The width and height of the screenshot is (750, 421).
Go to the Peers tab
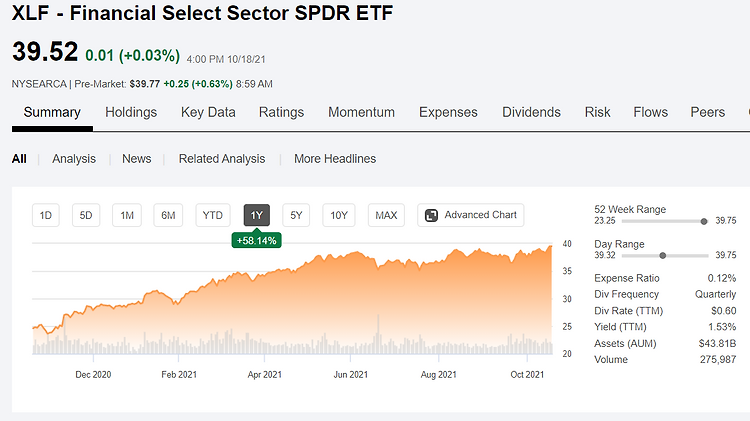(x=707, y=112)
